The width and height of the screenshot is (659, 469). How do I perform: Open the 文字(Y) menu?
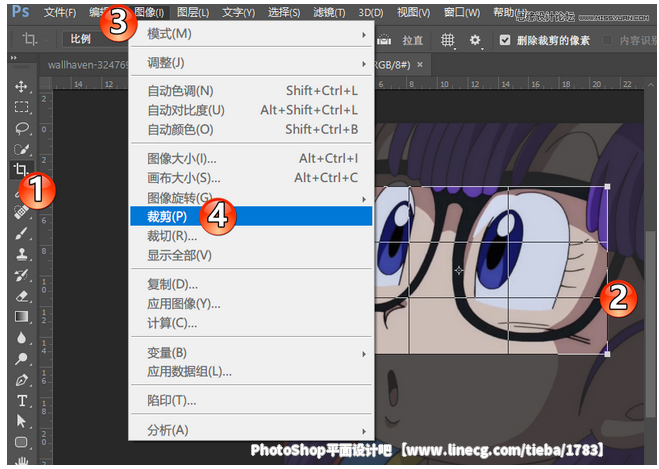[x=238, y=13]
